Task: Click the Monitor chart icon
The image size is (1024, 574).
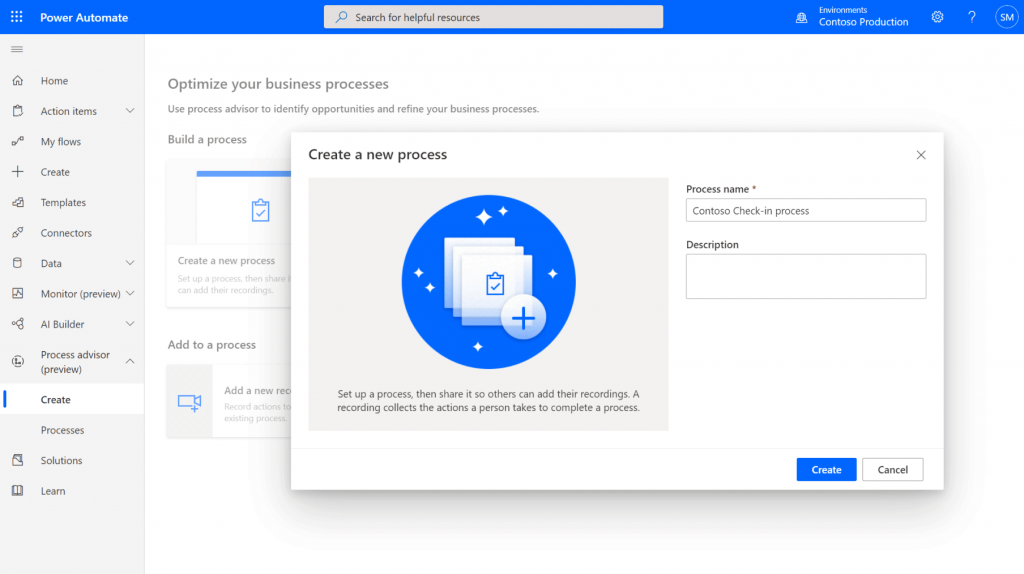Action: [18, 293]
